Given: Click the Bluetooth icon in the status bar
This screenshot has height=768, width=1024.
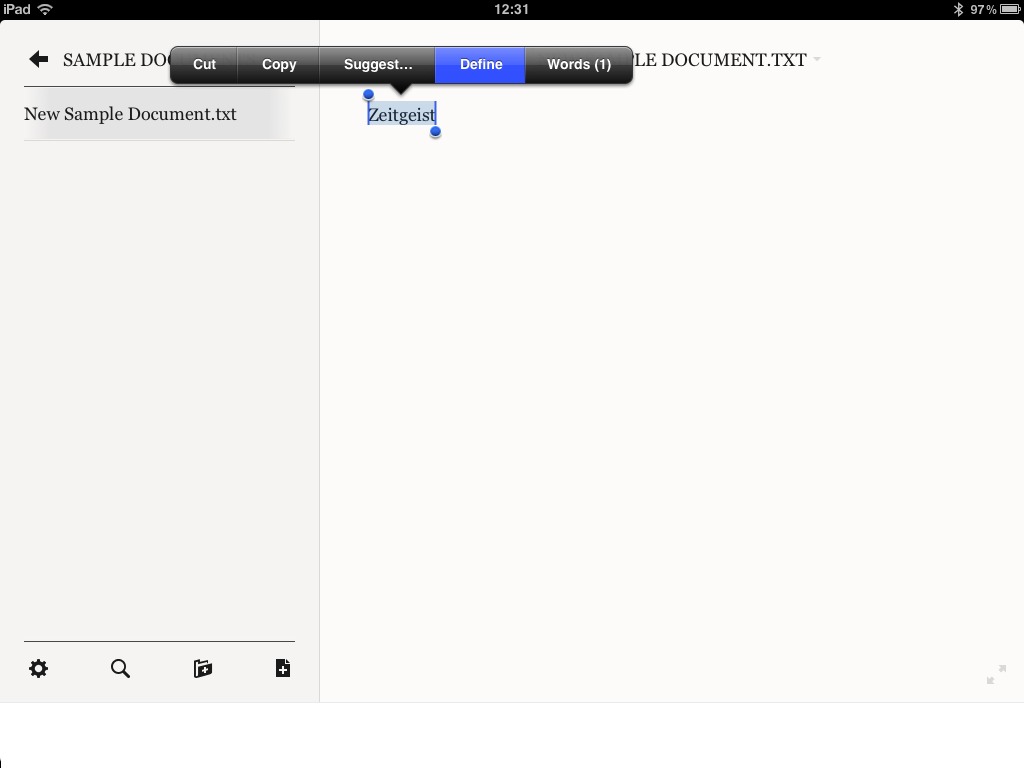Looking at the screenshot, I should pyautogui.click(x=957, y=9).
